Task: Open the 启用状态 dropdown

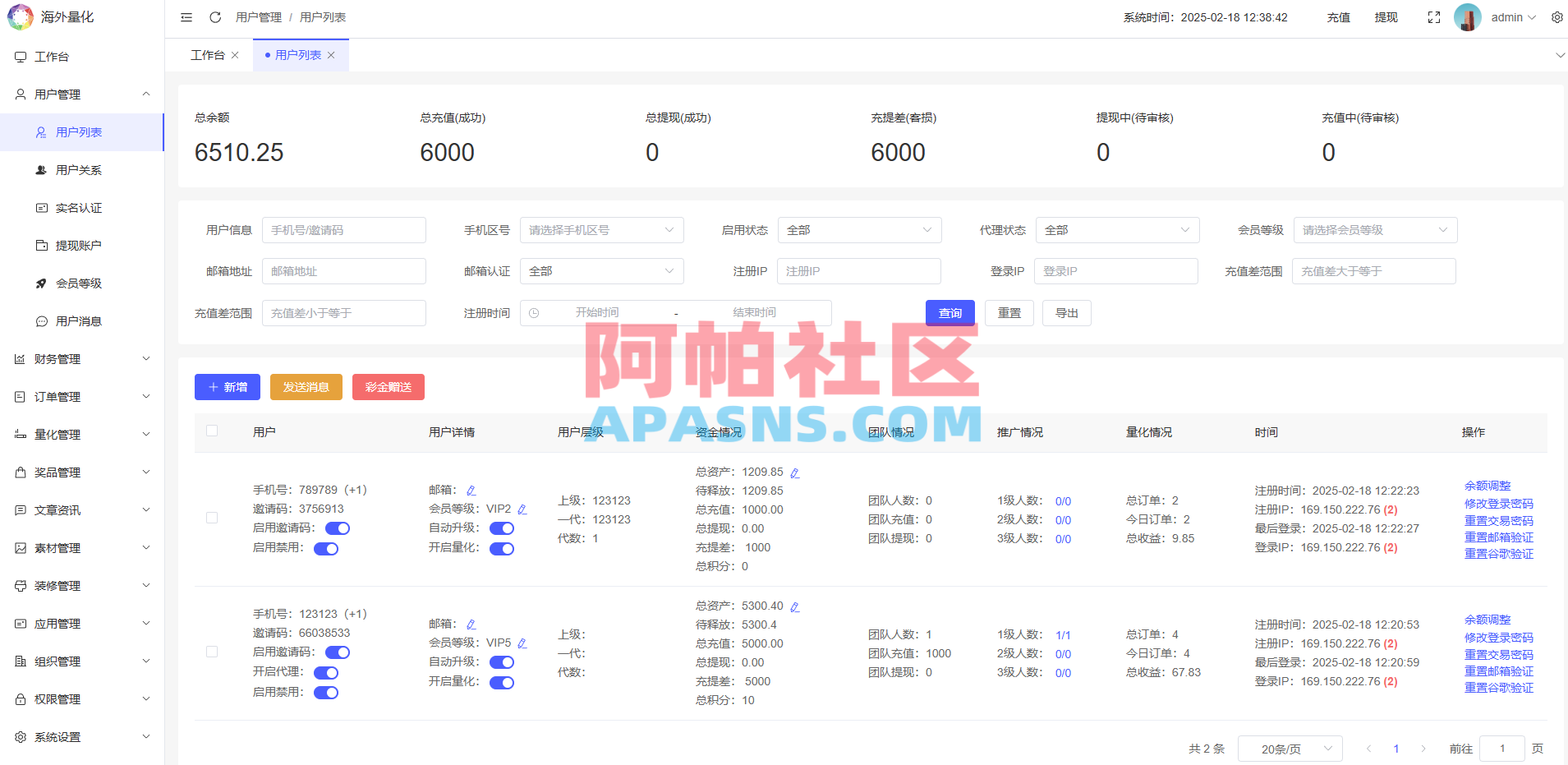Action: (x=859, y=230)
